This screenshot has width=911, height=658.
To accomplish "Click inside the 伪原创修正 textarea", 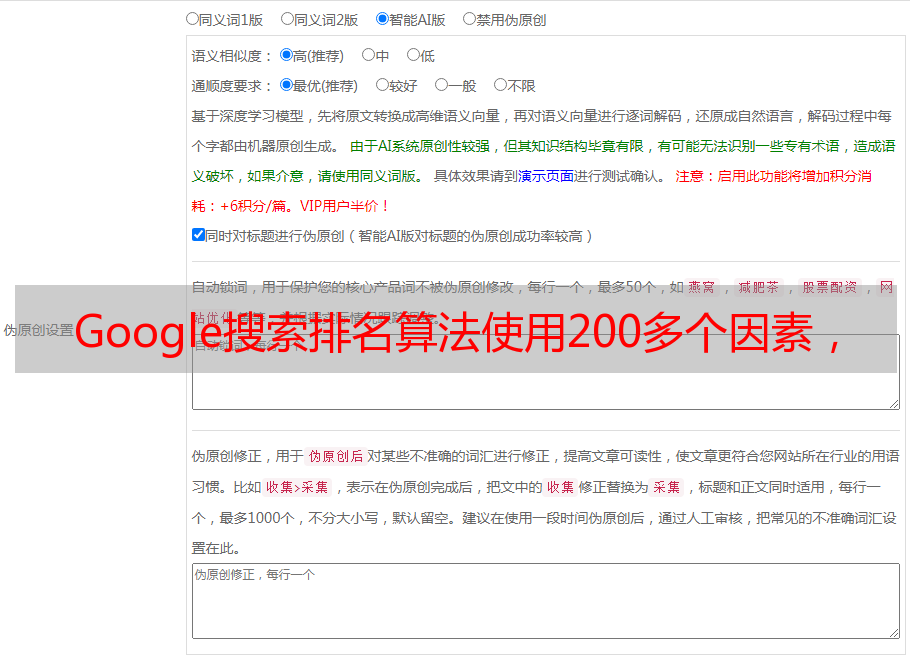I will 546,601.
